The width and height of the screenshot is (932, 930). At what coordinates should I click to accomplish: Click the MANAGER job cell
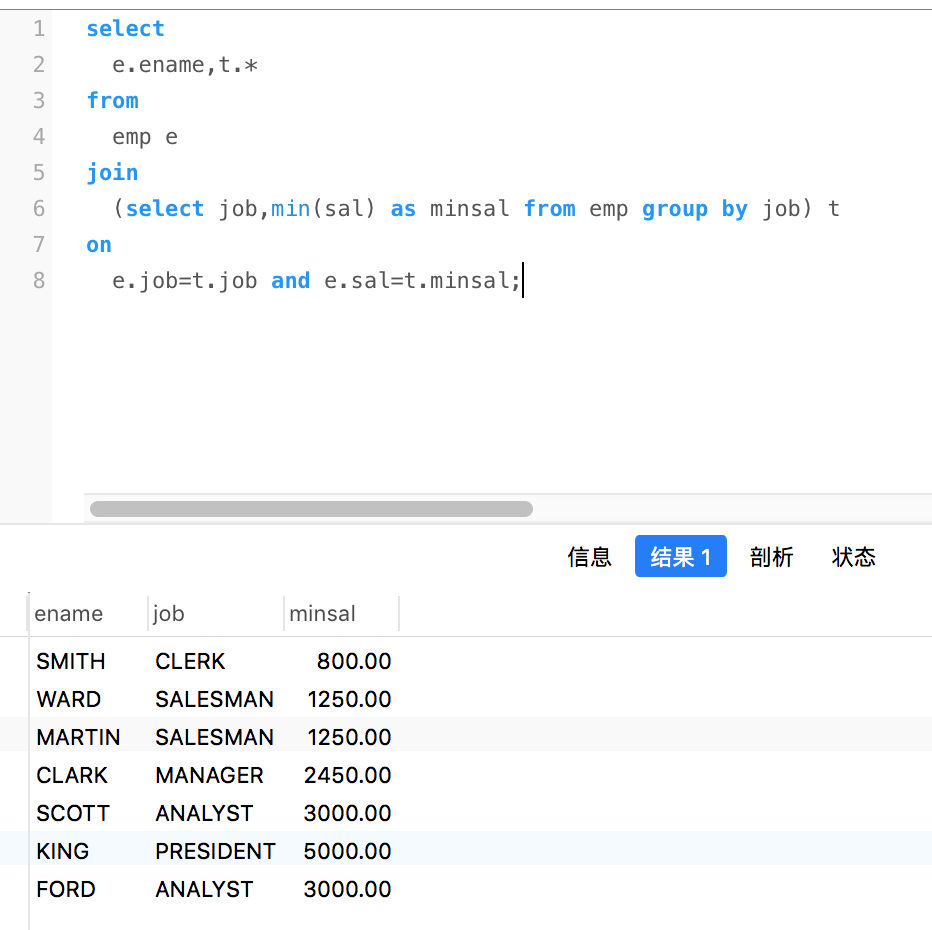click(209, 775)
